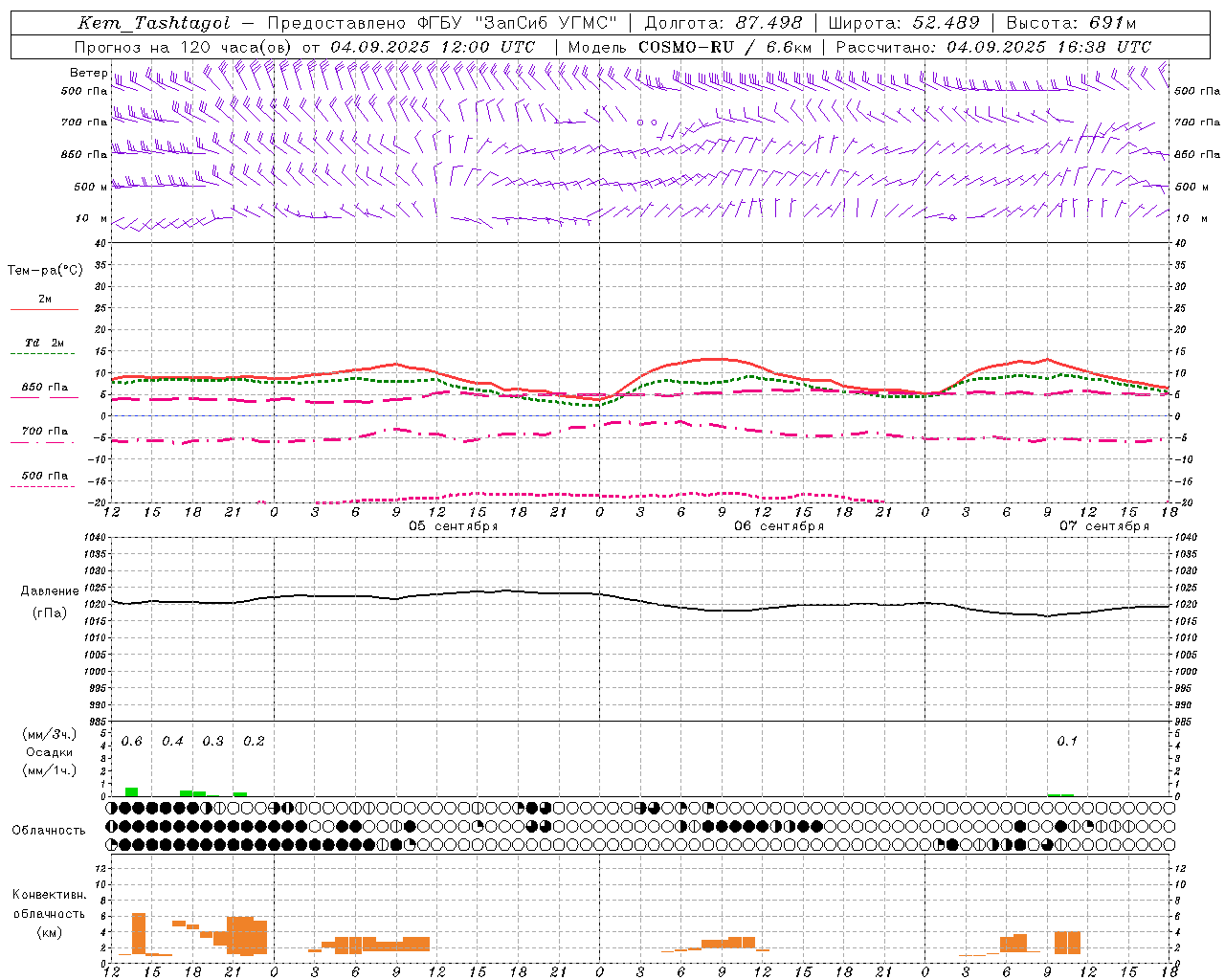Click the Конвективн. panel label
This screenshot has width=1225, height=980.
[49, 895]
